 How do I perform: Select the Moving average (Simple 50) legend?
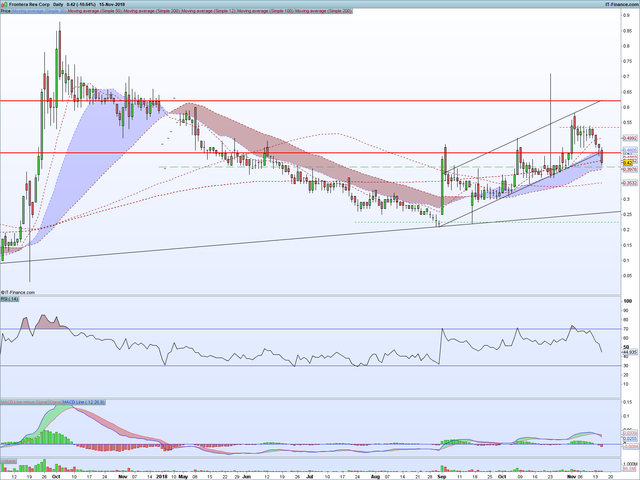pos(95,11)
